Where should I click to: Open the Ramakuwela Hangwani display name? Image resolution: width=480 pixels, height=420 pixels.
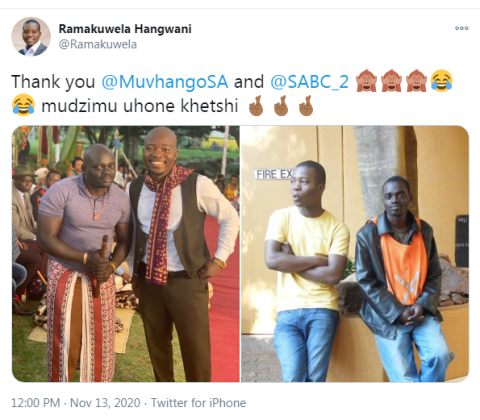point(125,29)
